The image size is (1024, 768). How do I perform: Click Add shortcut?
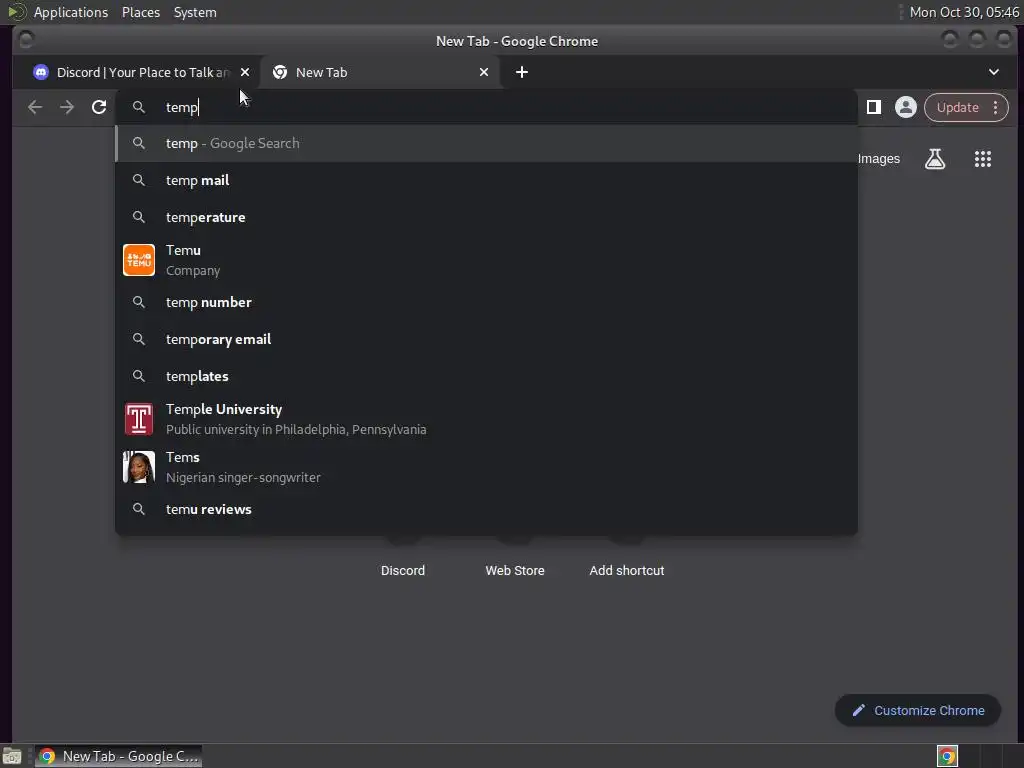[626, 570]
